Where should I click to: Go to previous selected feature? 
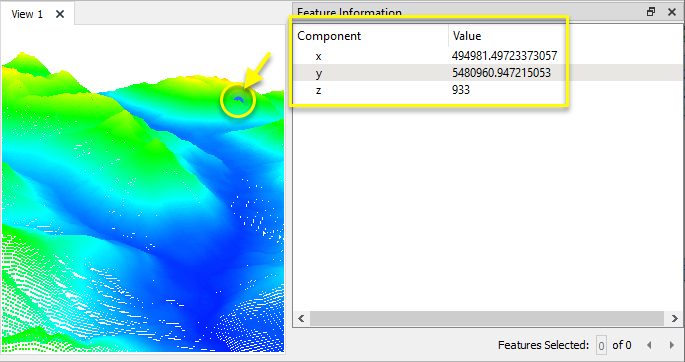(649, 345)
